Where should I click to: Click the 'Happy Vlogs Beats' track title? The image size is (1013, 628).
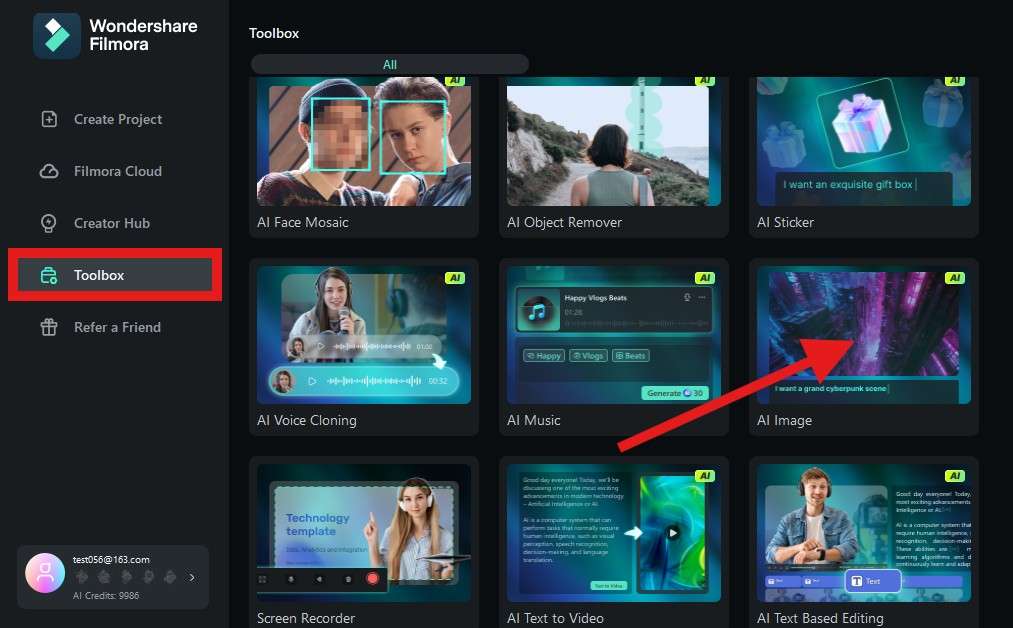[x=596, y=298]
